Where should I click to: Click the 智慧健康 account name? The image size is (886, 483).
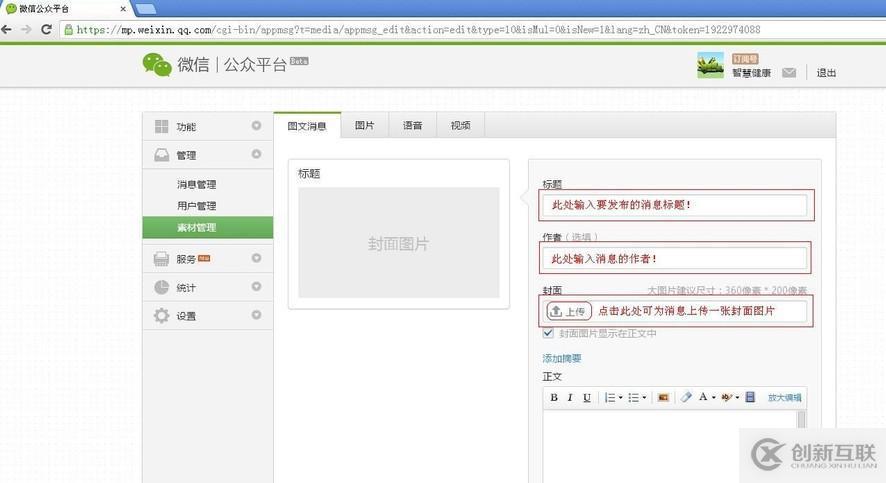click(x=752, y=72)
